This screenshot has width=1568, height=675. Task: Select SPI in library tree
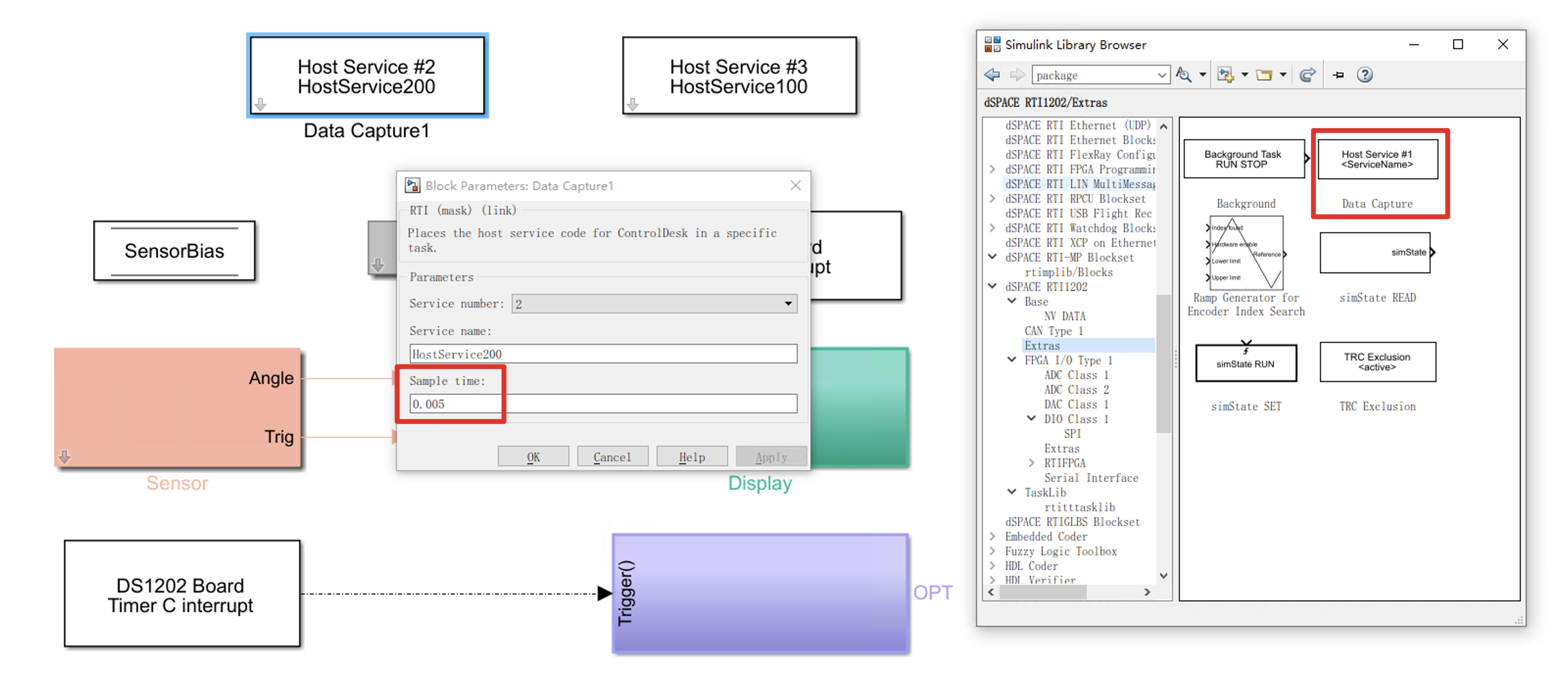[1073, 434]
